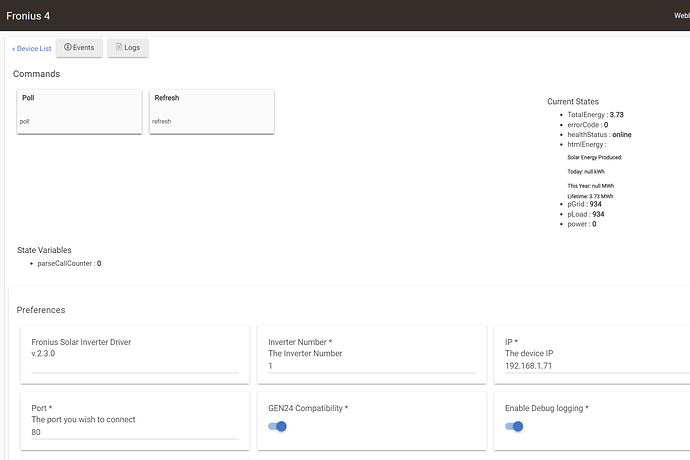The image size is (690, 460).
Task: Click Lifetime: 3.73 MWh text
Action: 590,196
